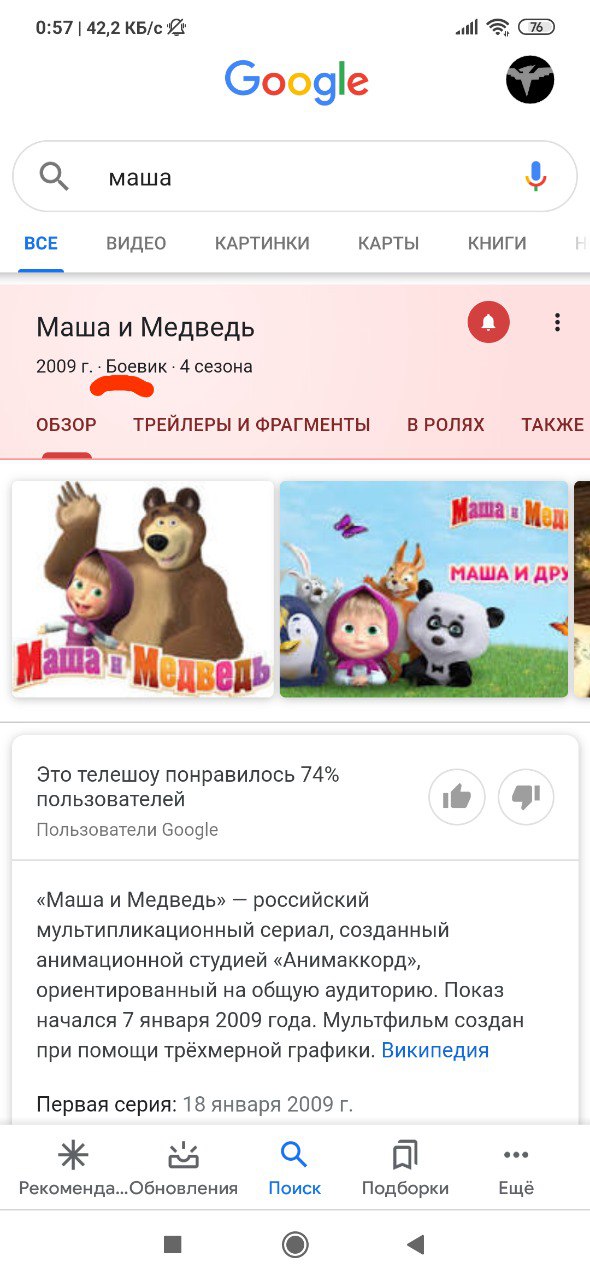Tap the red notification bell icon
This screenshot has height=1280, width=590.
pos(488,322)
